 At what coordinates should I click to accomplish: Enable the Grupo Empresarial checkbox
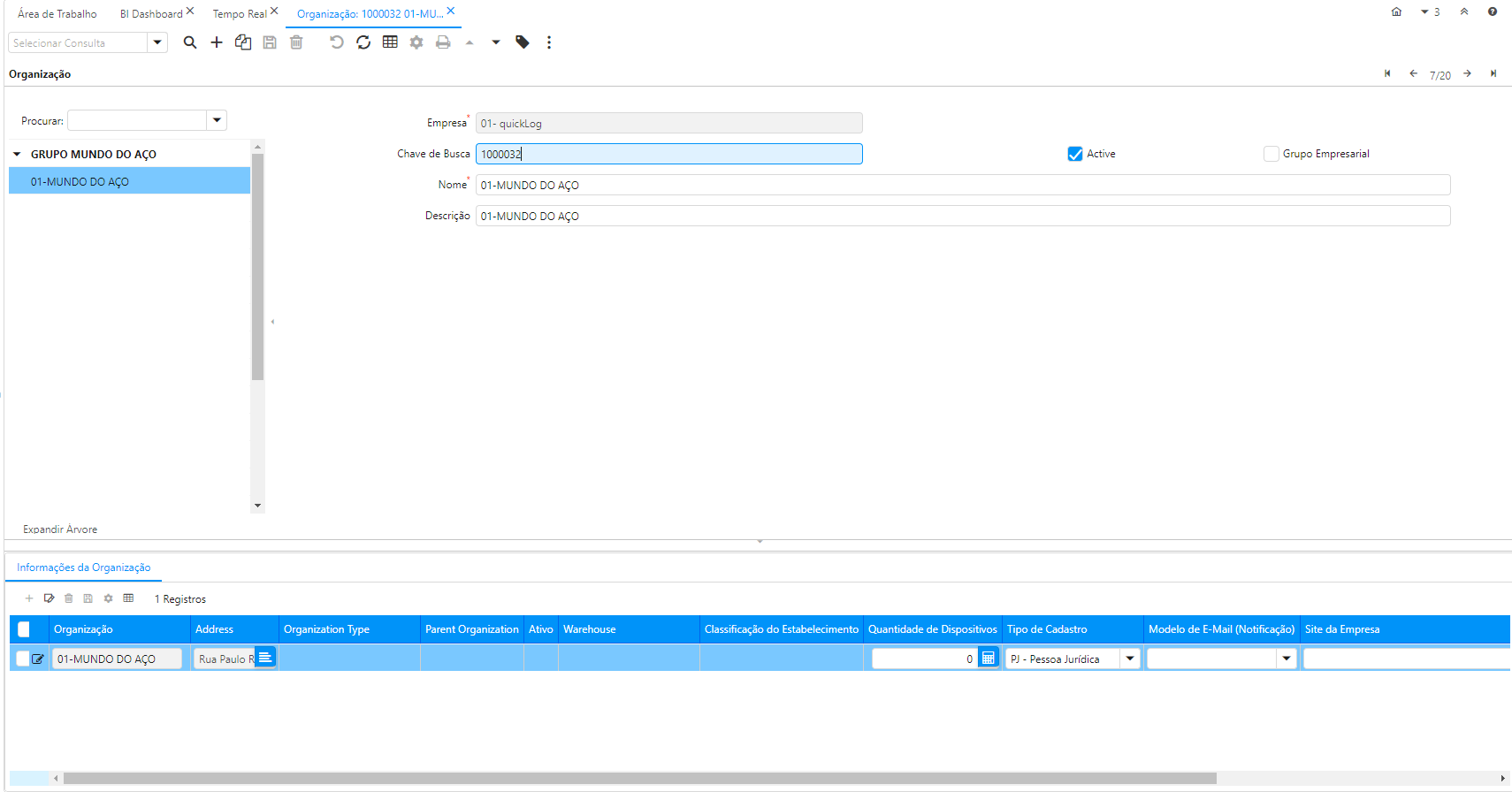click(1271, 154)
